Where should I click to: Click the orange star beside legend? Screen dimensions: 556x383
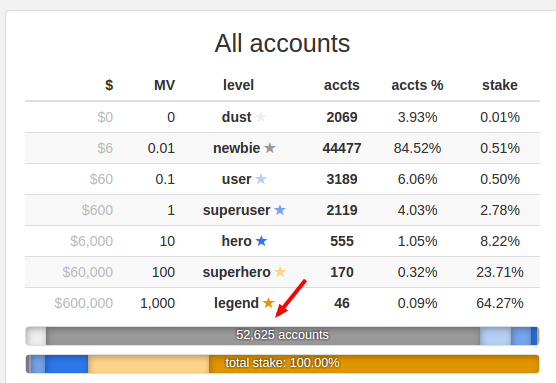[268, 303]
